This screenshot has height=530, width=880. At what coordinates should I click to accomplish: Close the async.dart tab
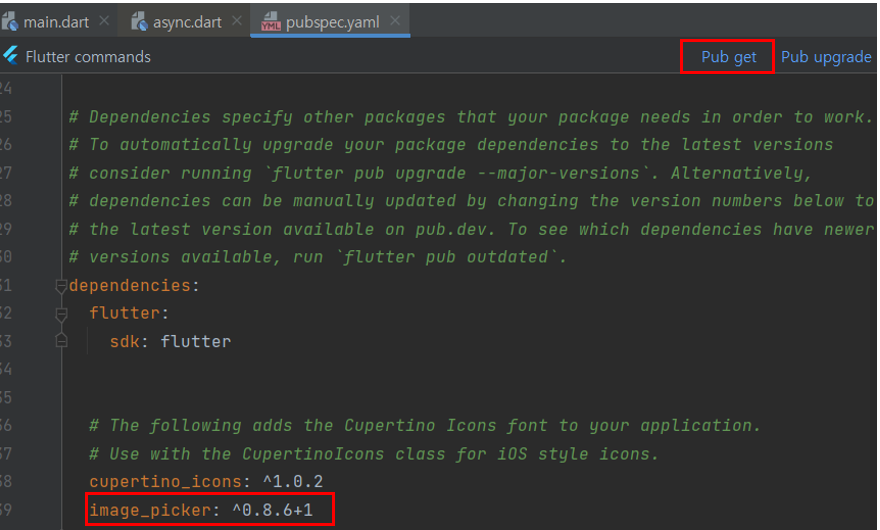237,21
